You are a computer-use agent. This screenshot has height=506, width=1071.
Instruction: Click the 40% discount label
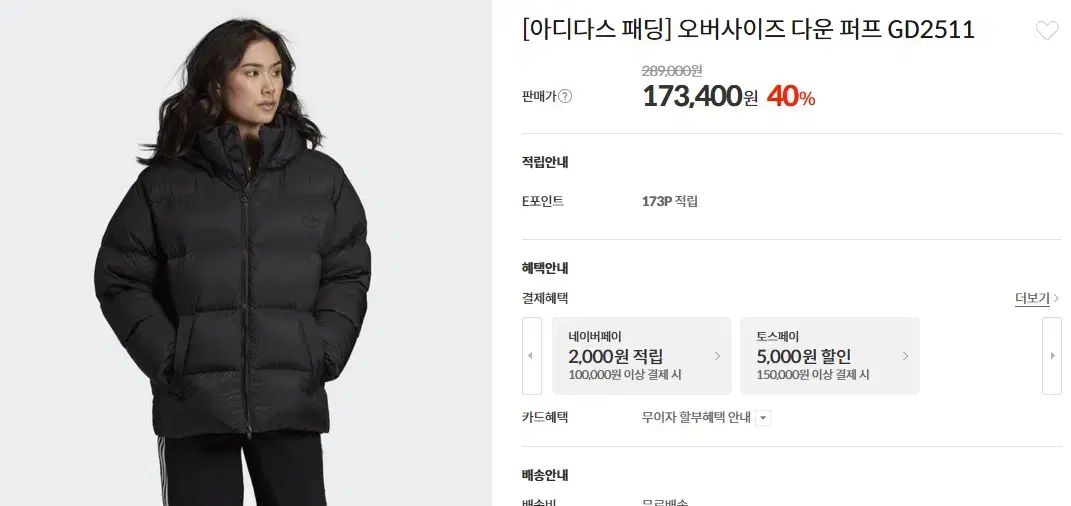[x=791, y=98]
